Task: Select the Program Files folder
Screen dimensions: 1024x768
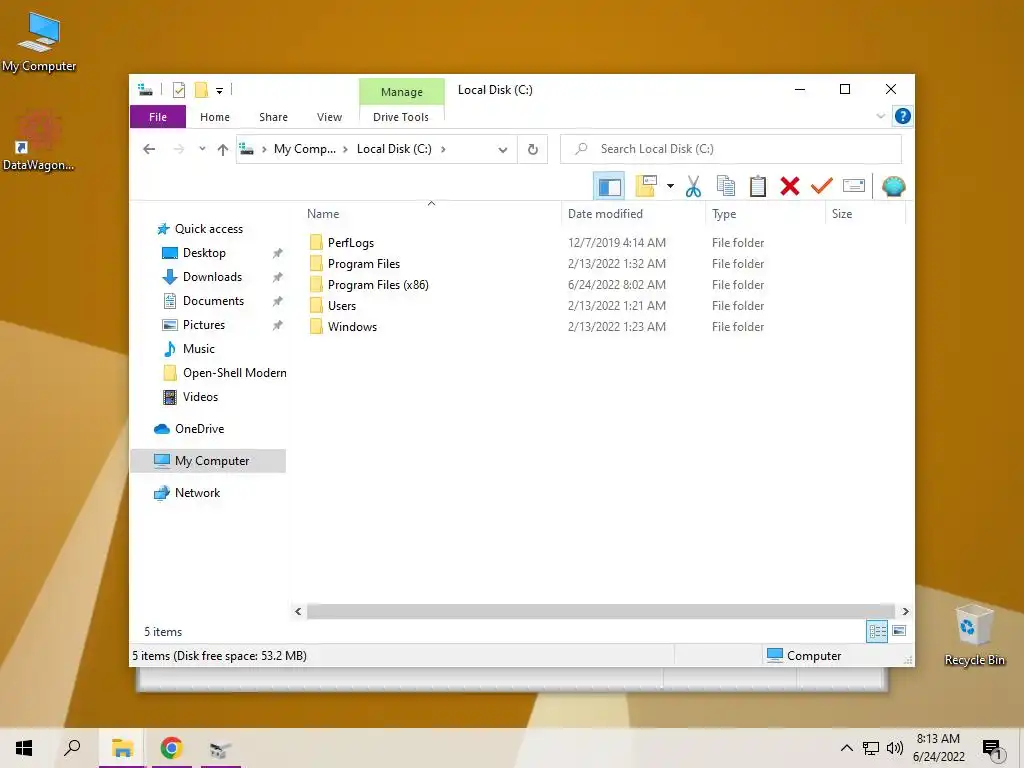Action: click(x=364, y=264)
